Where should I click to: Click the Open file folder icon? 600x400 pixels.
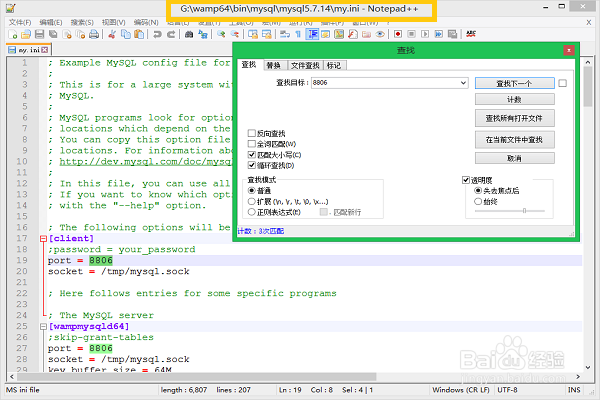pos(26,34)
